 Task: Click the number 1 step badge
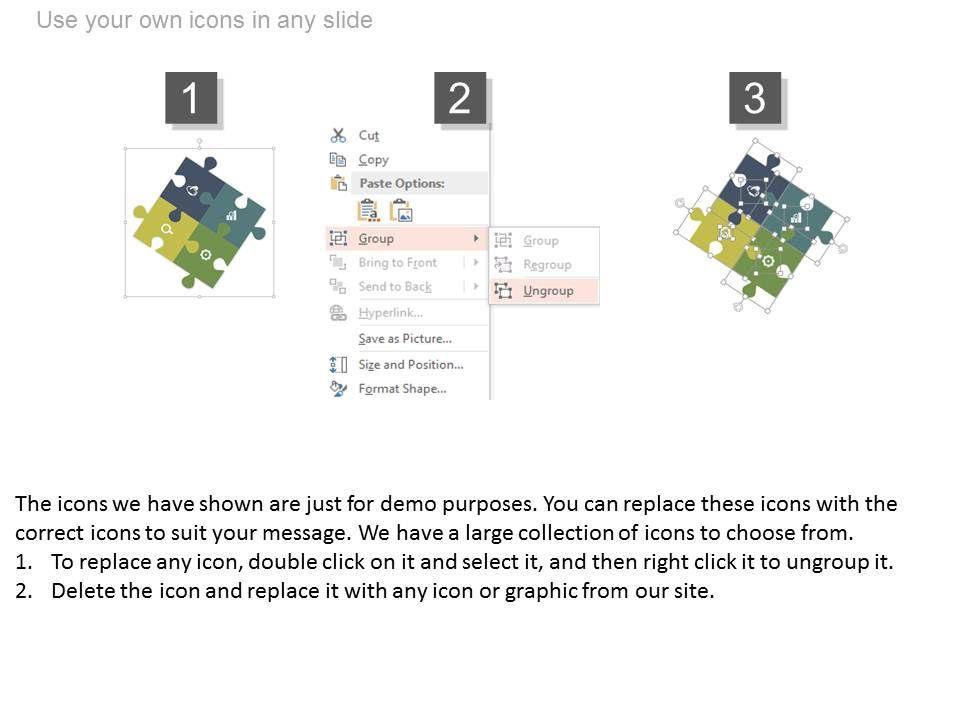(190, 98)
